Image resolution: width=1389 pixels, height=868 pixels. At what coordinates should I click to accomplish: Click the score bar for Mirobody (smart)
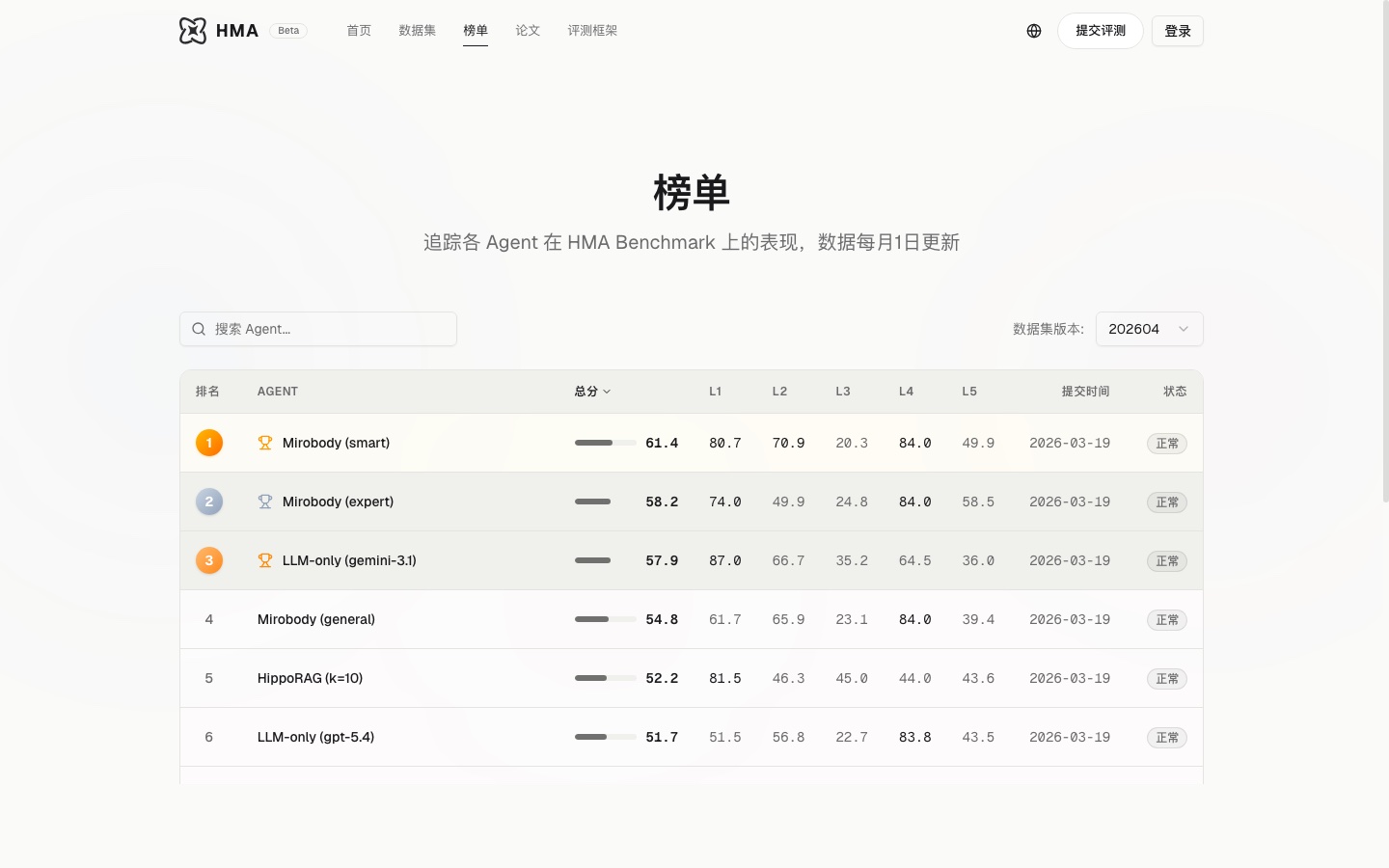point(606,443)
